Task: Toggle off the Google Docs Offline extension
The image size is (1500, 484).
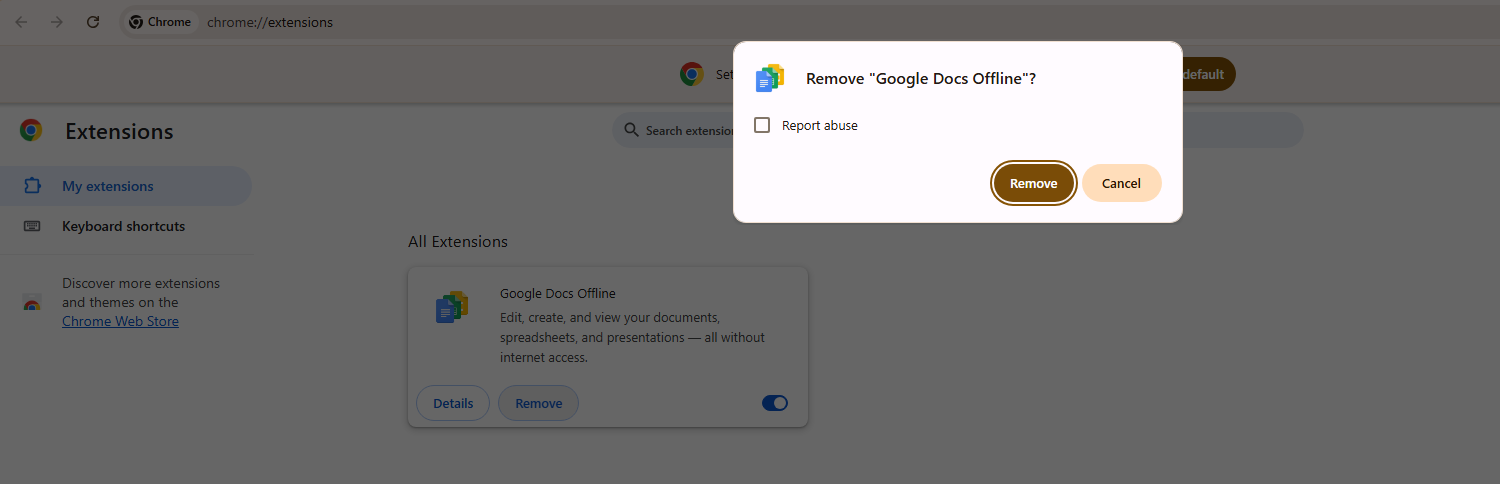Action: click(x=775, y=403)
